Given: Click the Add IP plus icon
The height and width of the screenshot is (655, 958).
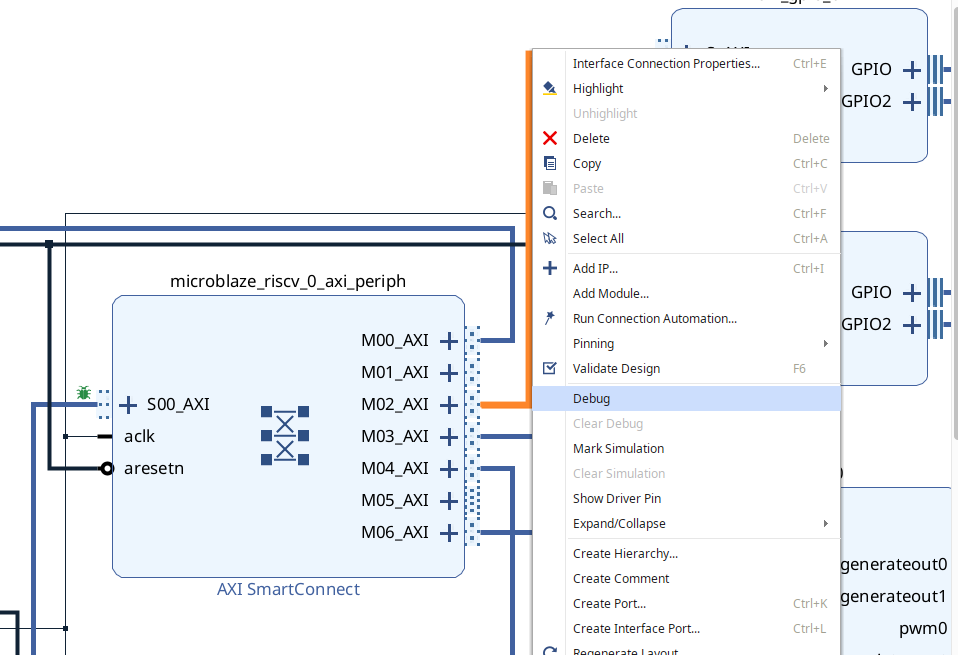Looking at the screenshot, I should 549,268.
